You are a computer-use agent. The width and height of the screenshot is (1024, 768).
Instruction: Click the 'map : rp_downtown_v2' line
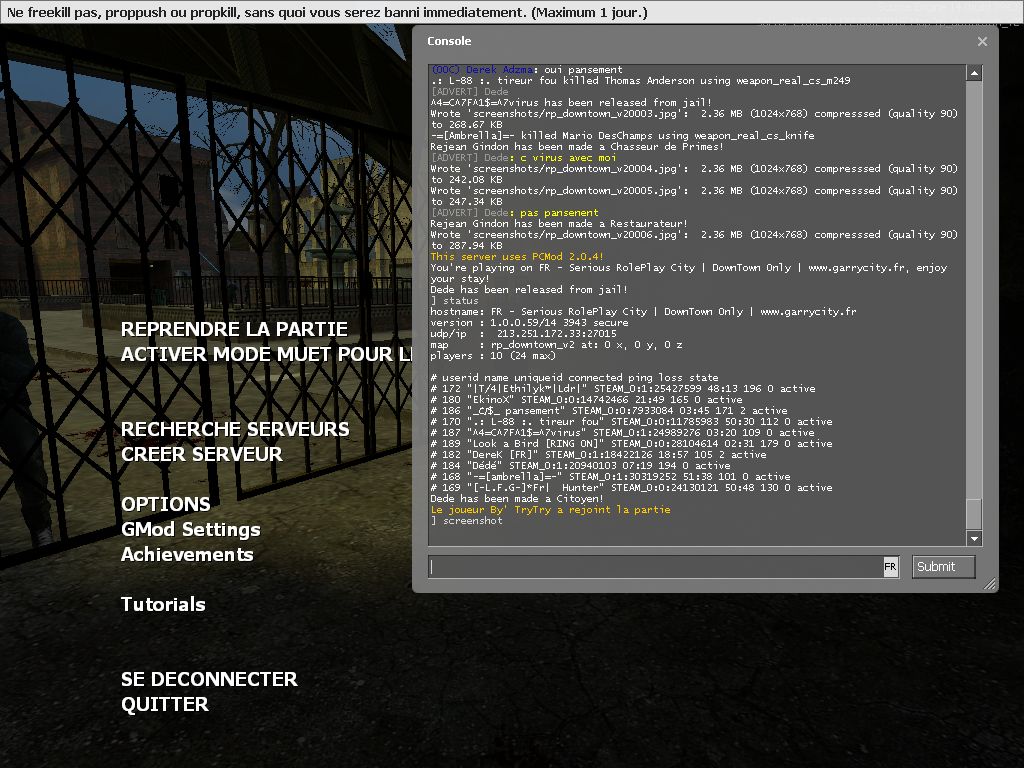tap(556, 345)
